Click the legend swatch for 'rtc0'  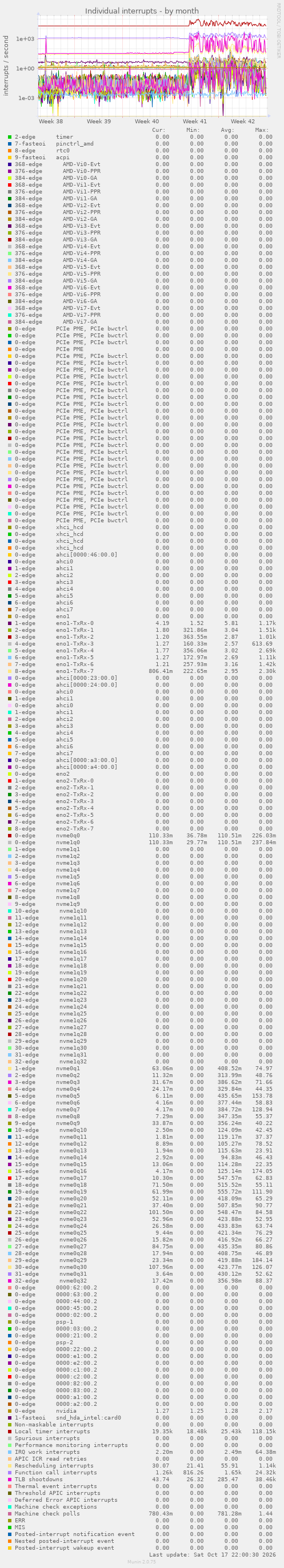[x=10, y=150]
